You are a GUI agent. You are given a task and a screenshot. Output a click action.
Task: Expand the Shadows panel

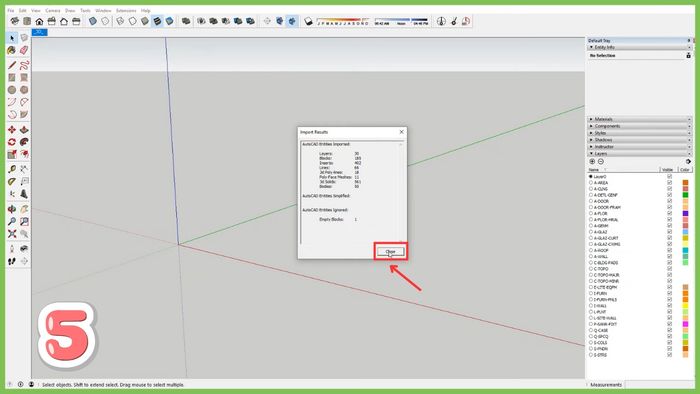(639, 140)
